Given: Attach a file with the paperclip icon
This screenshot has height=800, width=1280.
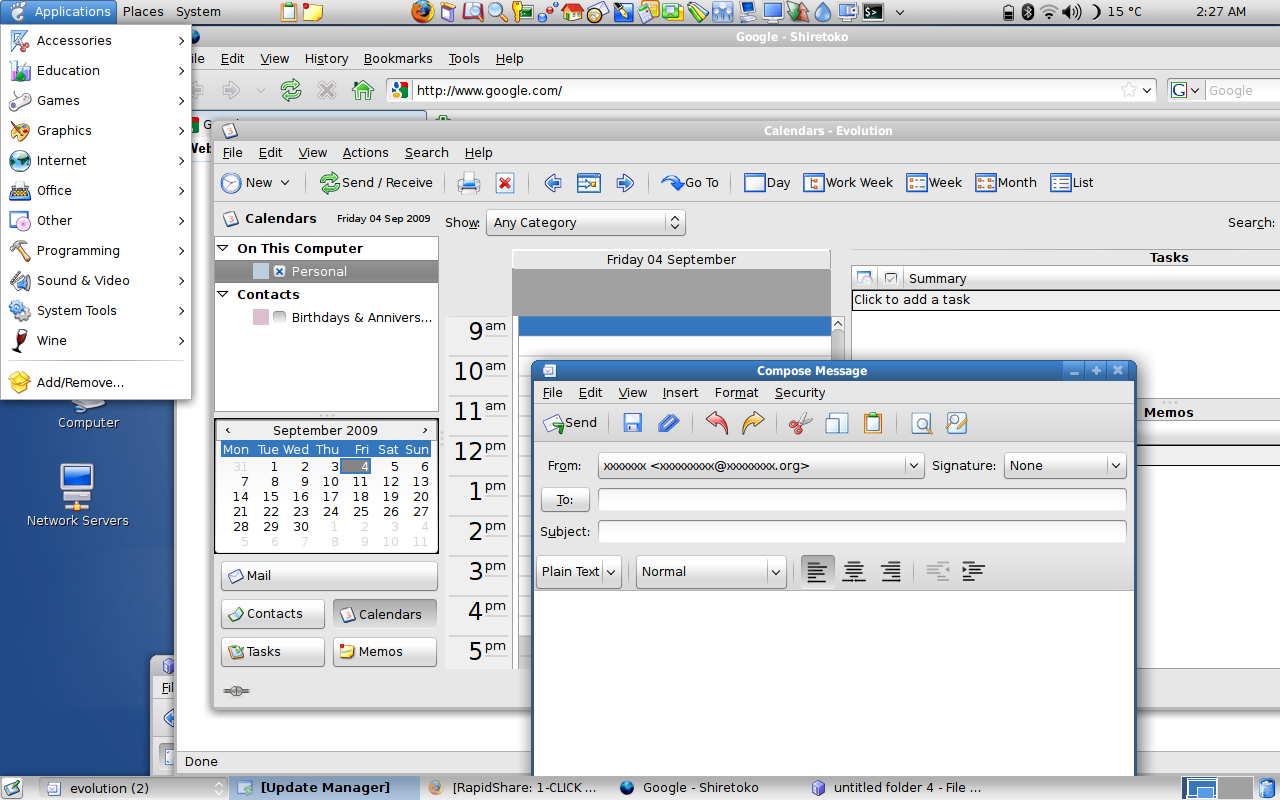Looking at the screenshot, I should pos(668,423).
